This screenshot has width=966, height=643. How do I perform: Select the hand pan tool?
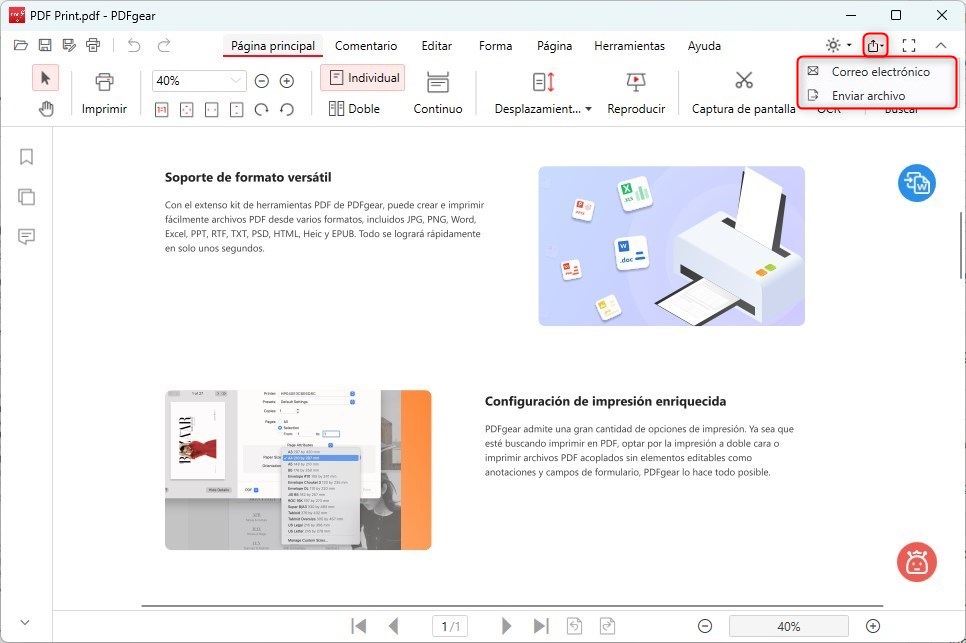point(46,109)
